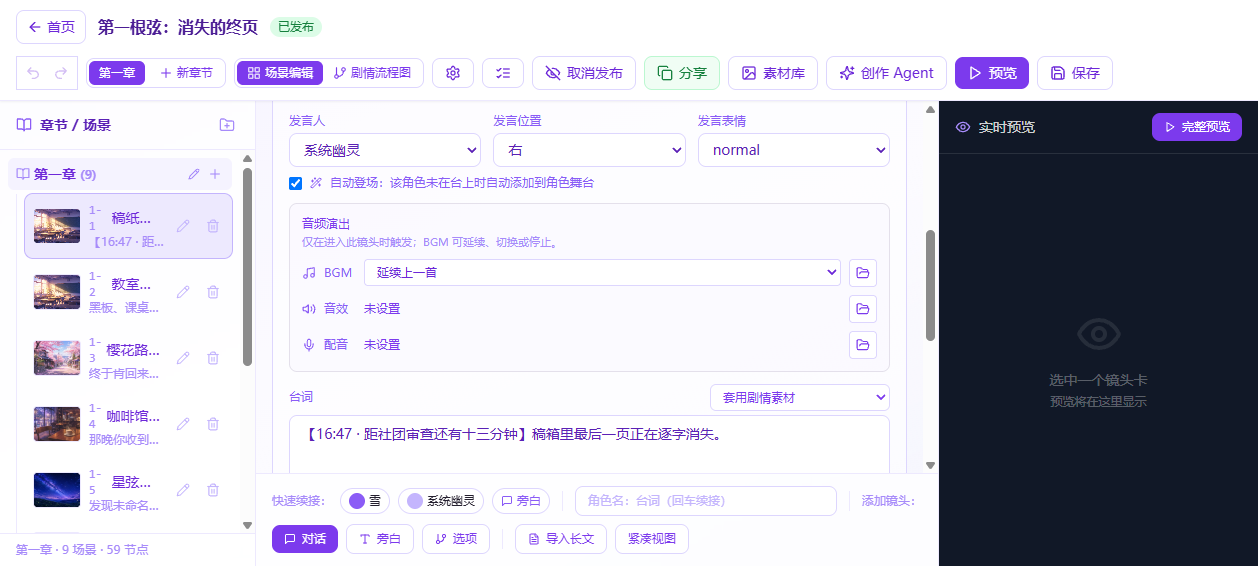The height and width of the screenshot is (566, 1258).
Task: Toggle 自动登场 checkbox
Action: [295, 183]
